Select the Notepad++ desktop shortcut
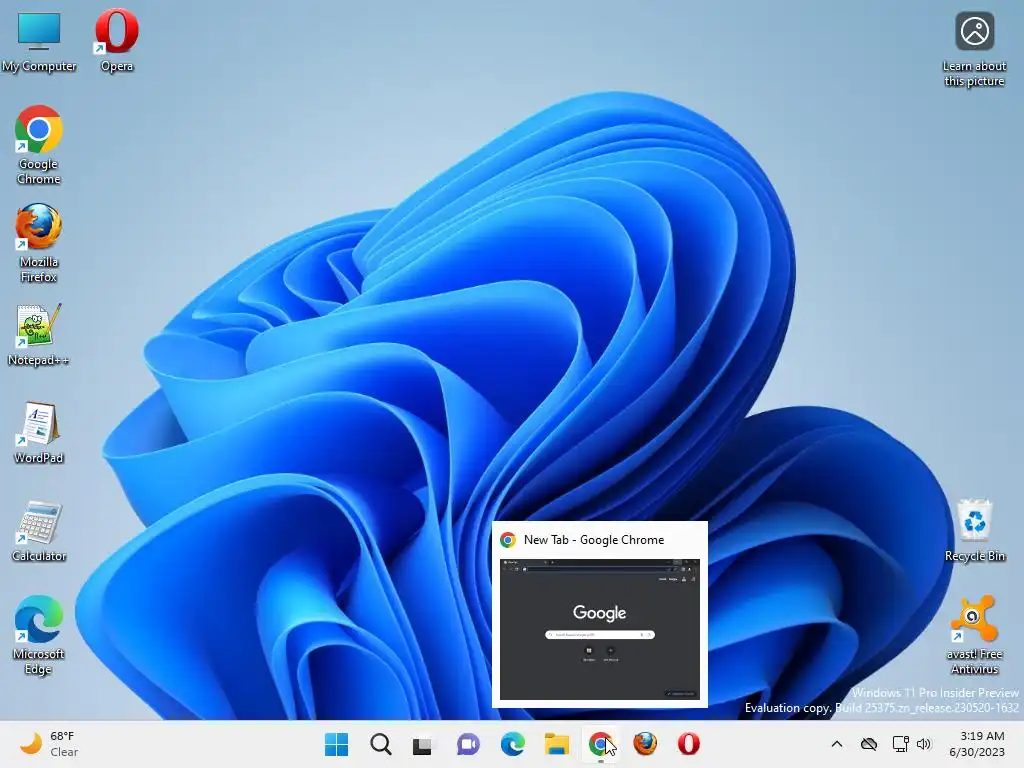The image size is (1024, 768). 39,334
